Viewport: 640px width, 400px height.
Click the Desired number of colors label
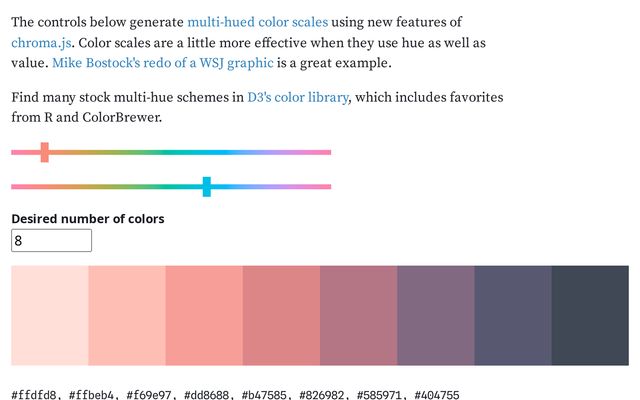coord(88,219)
